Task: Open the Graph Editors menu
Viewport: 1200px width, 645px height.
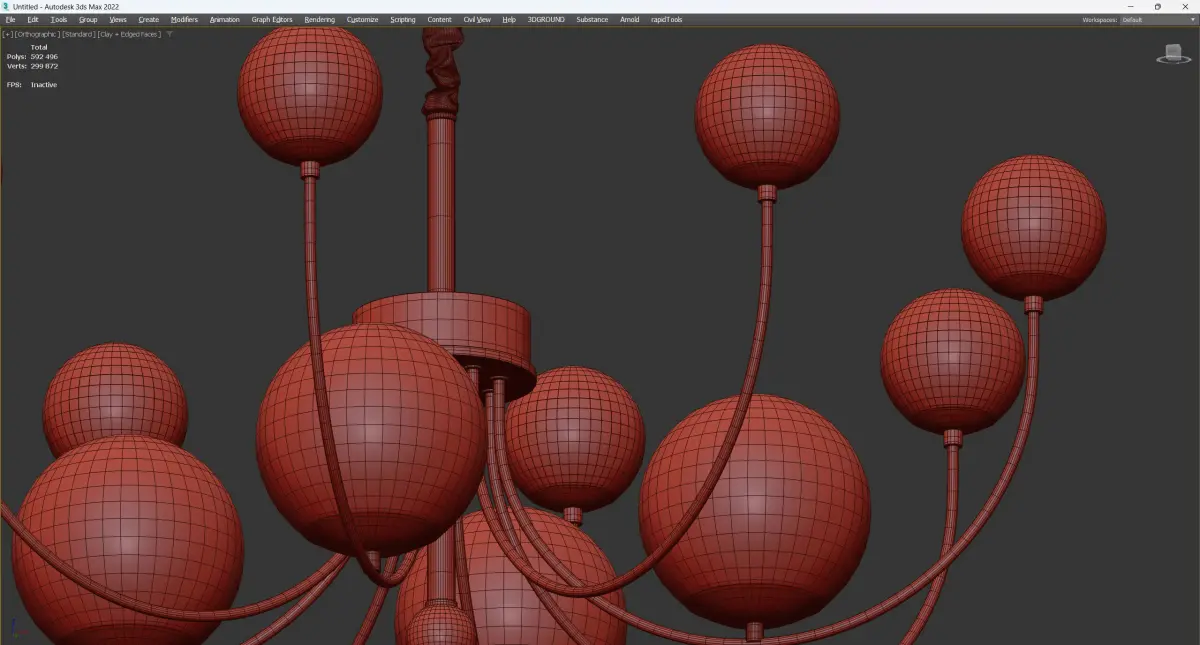Action: click(272, 19)
